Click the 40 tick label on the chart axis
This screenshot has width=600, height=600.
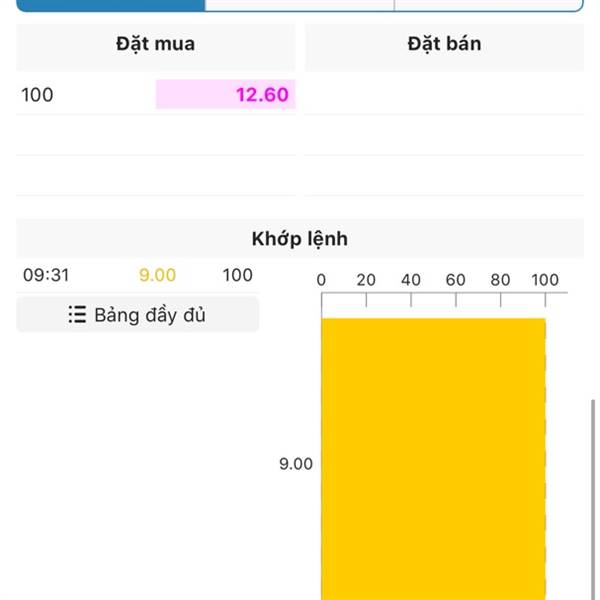pos(411,280)
